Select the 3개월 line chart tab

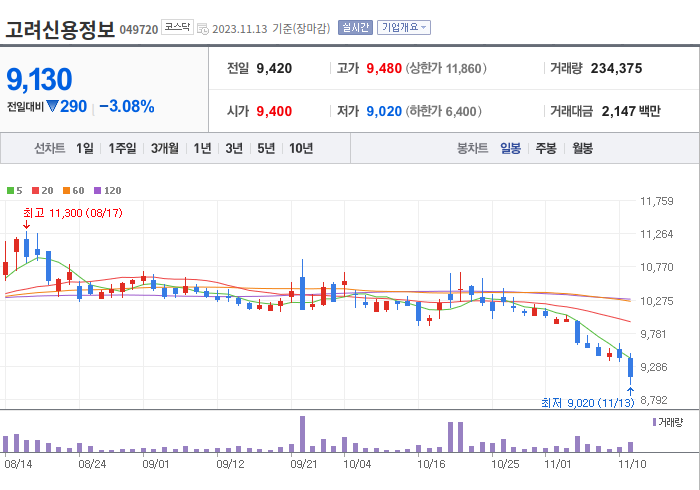165,148
